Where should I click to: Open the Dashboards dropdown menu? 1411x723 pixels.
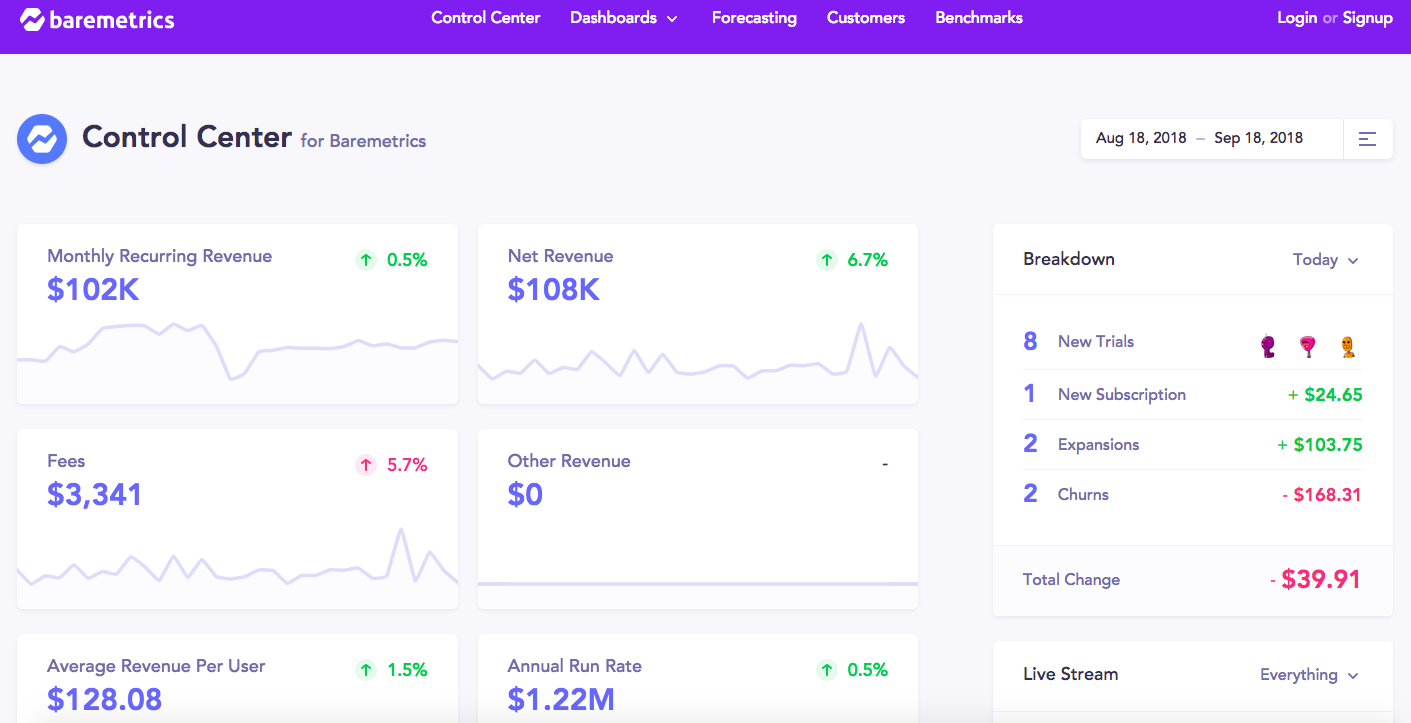624,18
